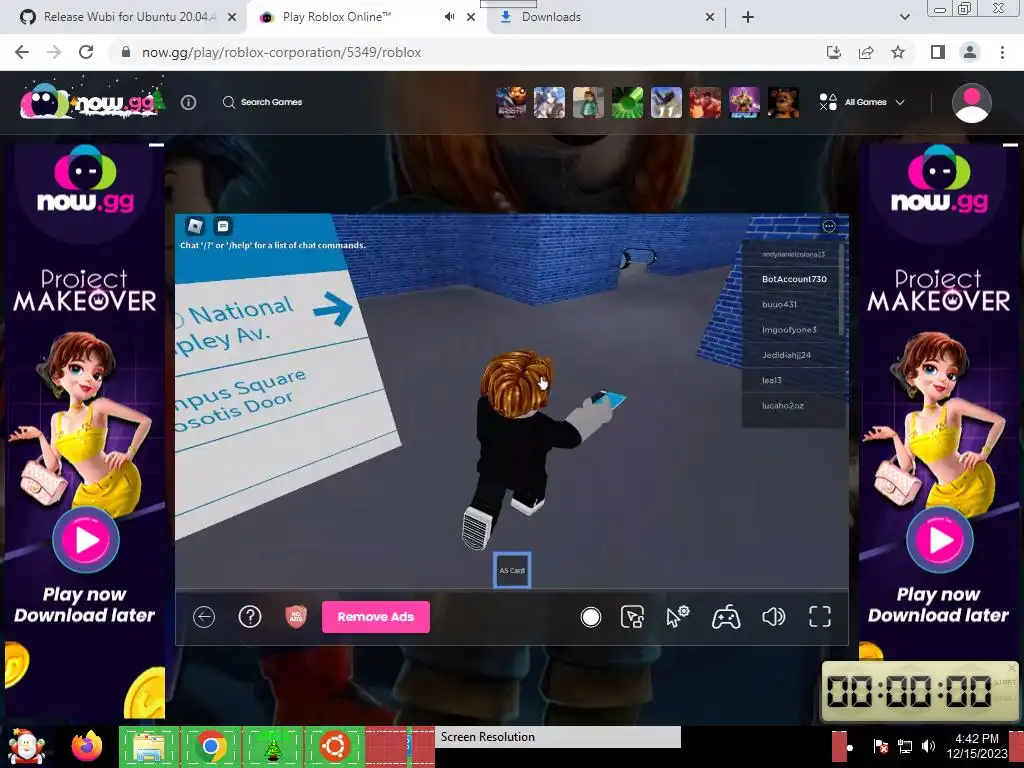Click the Screen Resolution taskbar item
1024x768 pixels.
point(558,737)
